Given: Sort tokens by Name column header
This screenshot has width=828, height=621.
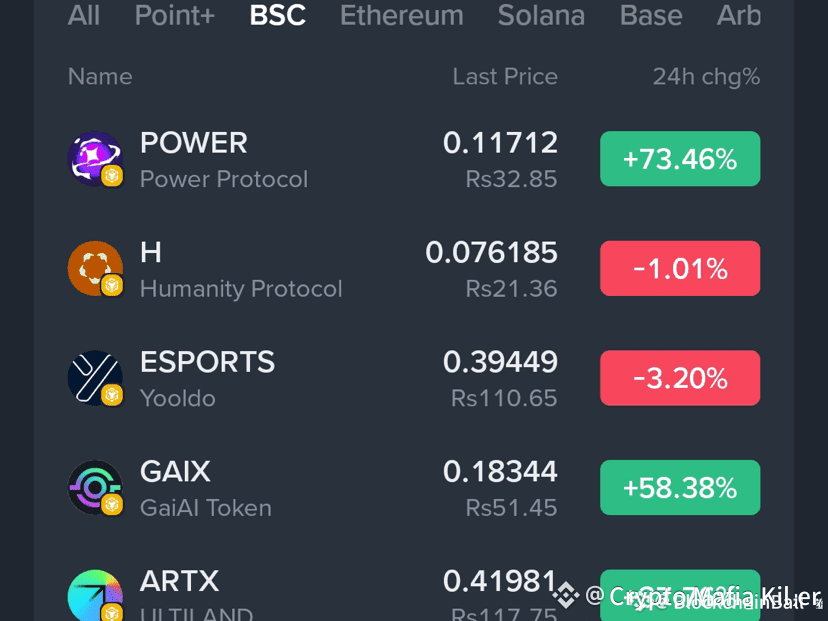Looking at the screenshot, I should click(100, 77).
